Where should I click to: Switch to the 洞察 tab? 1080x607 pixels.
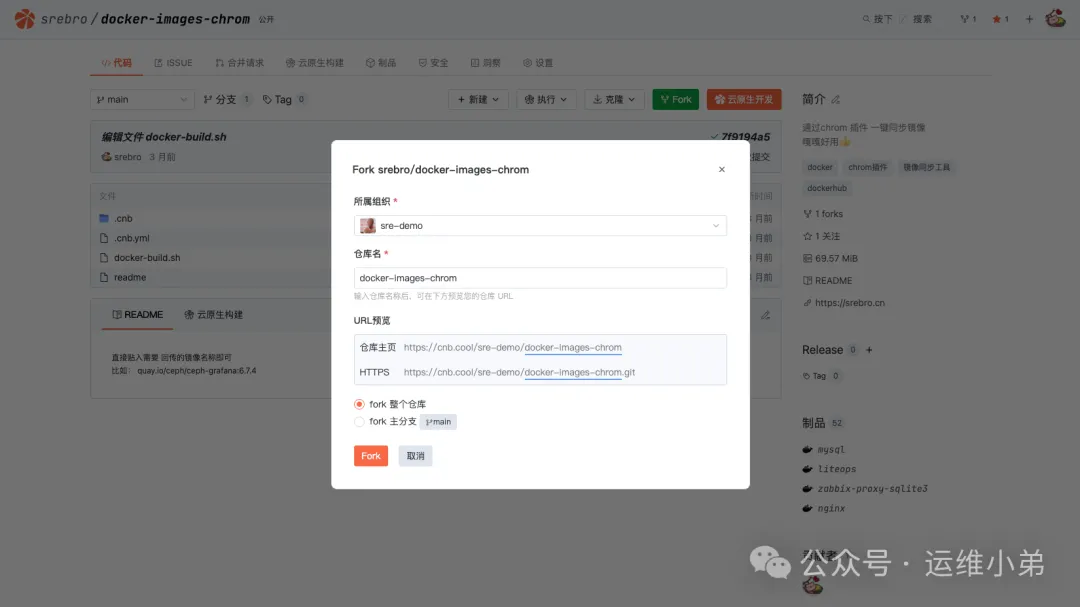[x=486, y=63]
